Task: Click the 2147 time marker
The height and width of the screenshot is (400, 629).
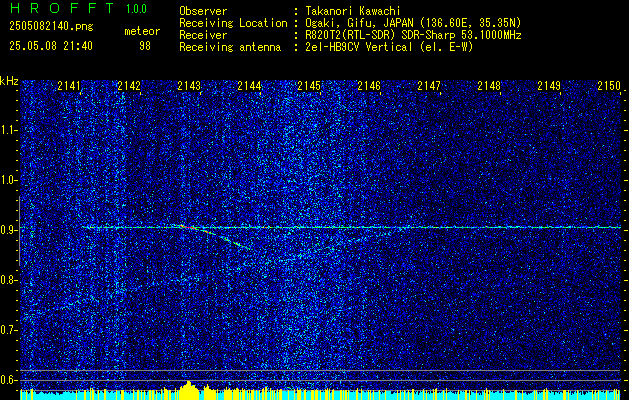Action: point(429,86)
